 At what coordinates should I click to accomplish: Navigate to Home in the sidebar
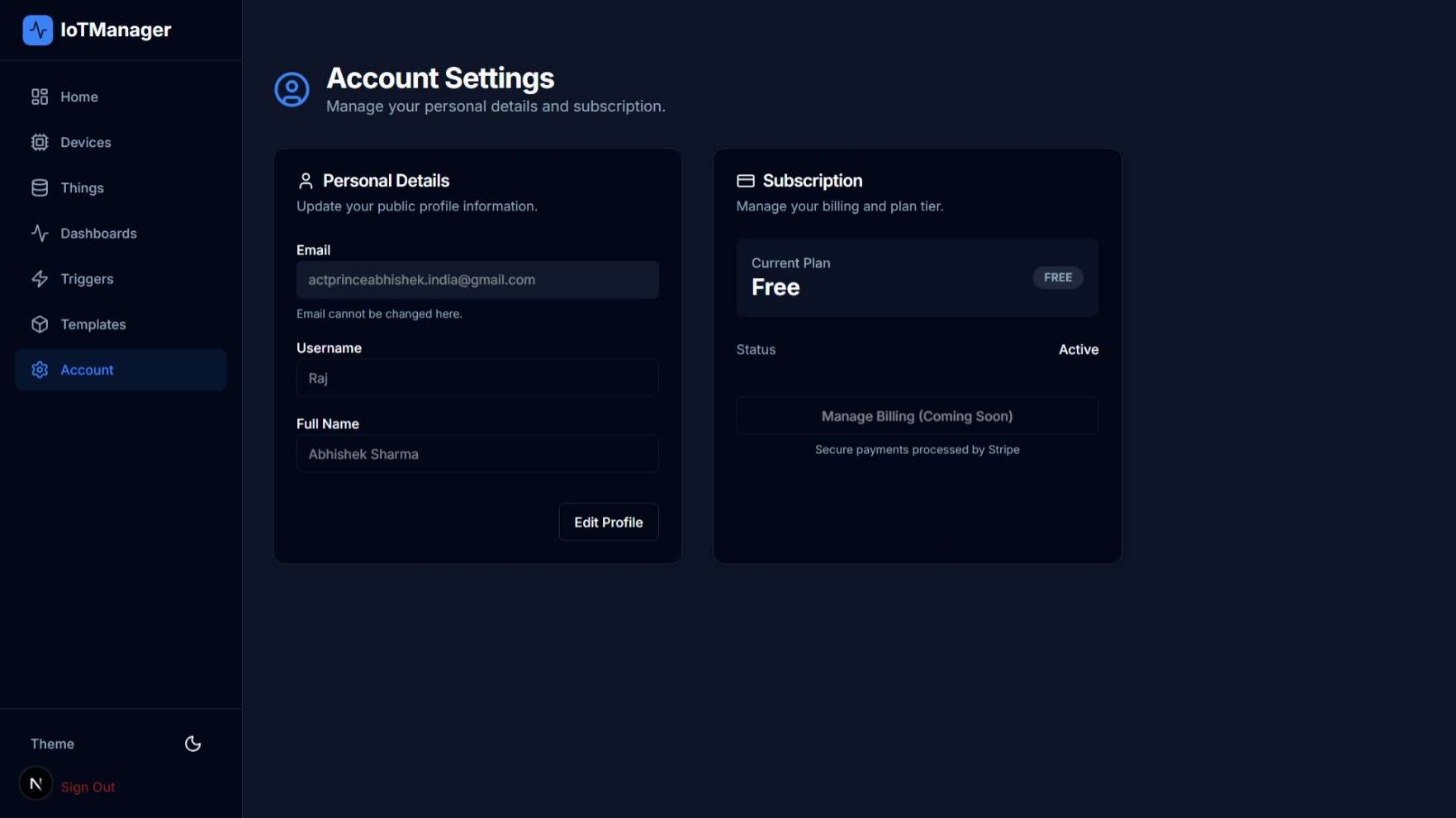(x=78, y=97)
